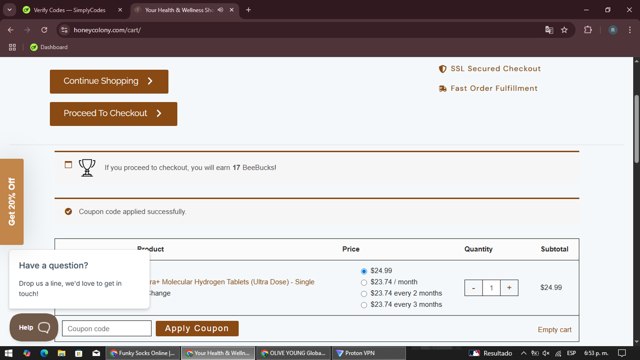Viewport: 640px width, 360px height.
Task: Reload the honeycolony cart page
Action: pos(44,30)
